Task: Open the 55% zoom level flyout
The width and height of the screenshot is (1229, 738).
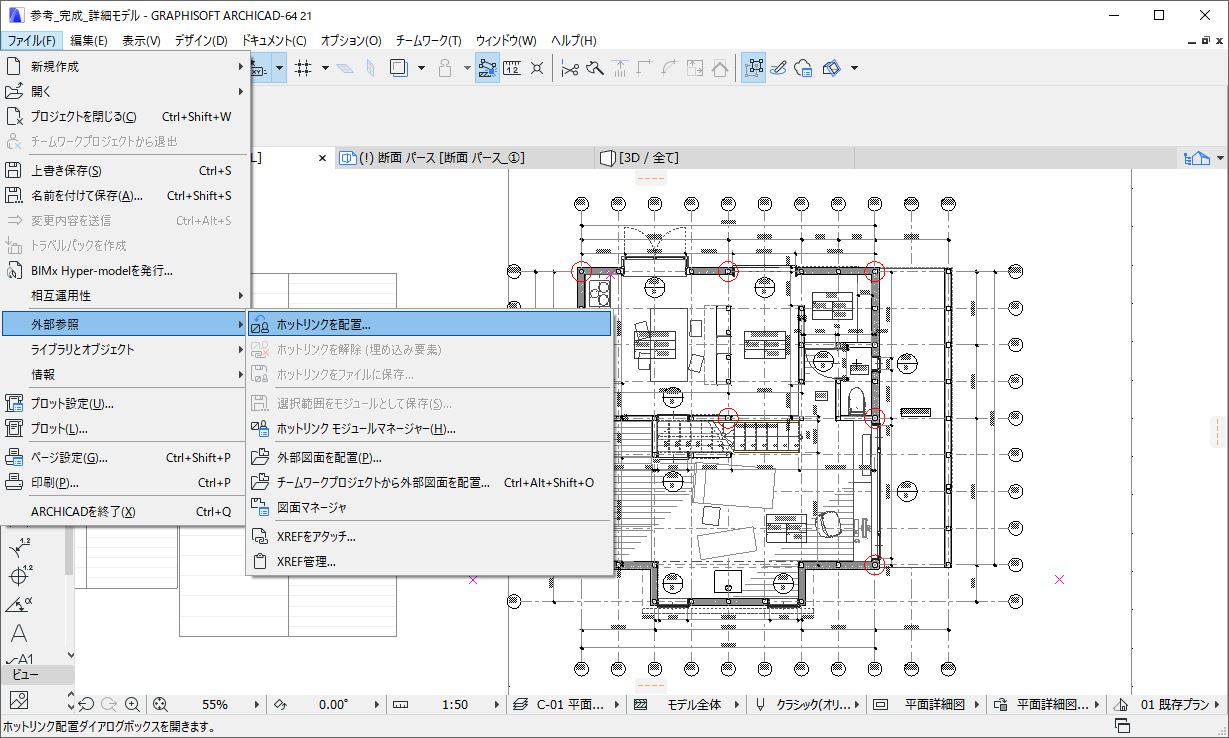Action: [x=259, y=704]
